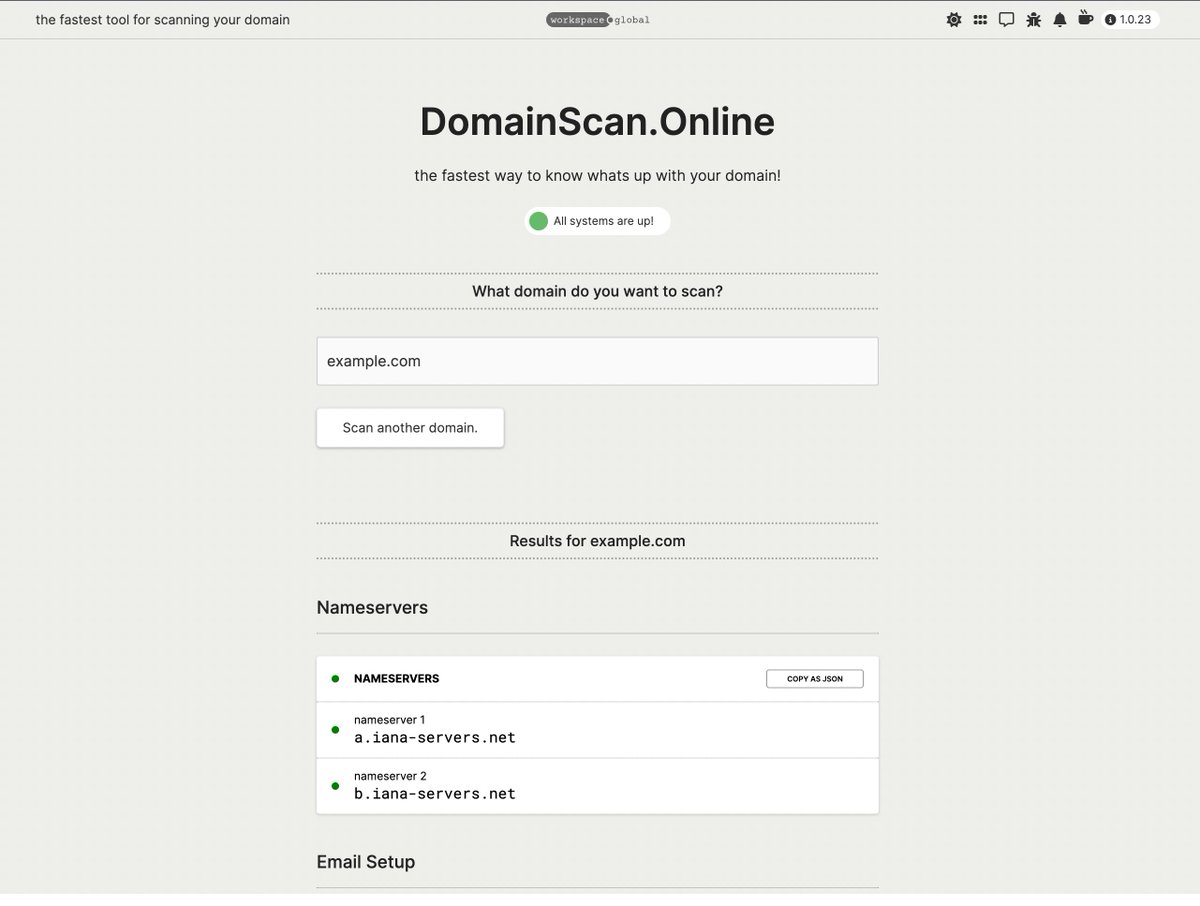Report a bug using the bug icon
Viewport: 1200px width, 906px height.
[1033, 19]
